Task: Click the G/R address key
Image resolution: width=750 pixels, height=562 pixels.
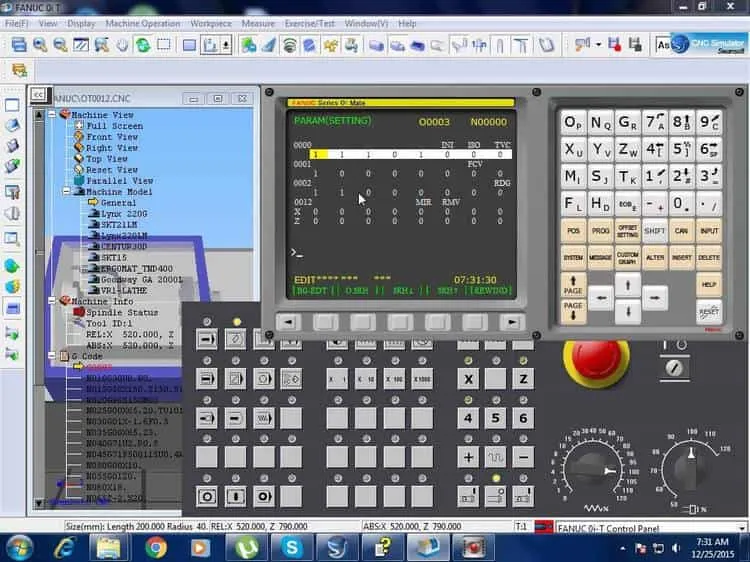Action: pyautogui.click(x=627, y=122)
